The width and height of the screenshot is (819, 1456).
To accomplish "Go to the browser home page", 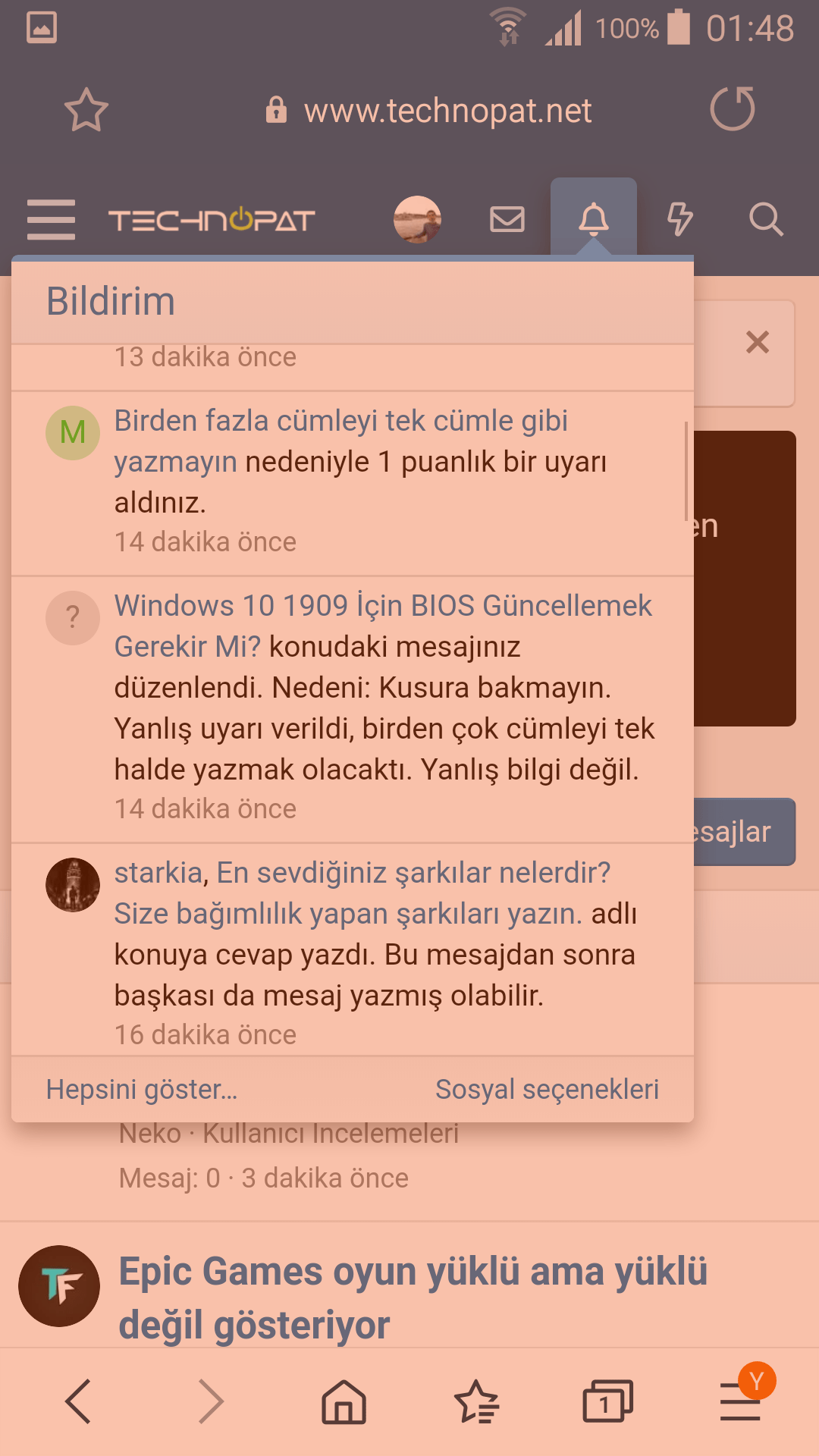I will (x=344, y=1401).
